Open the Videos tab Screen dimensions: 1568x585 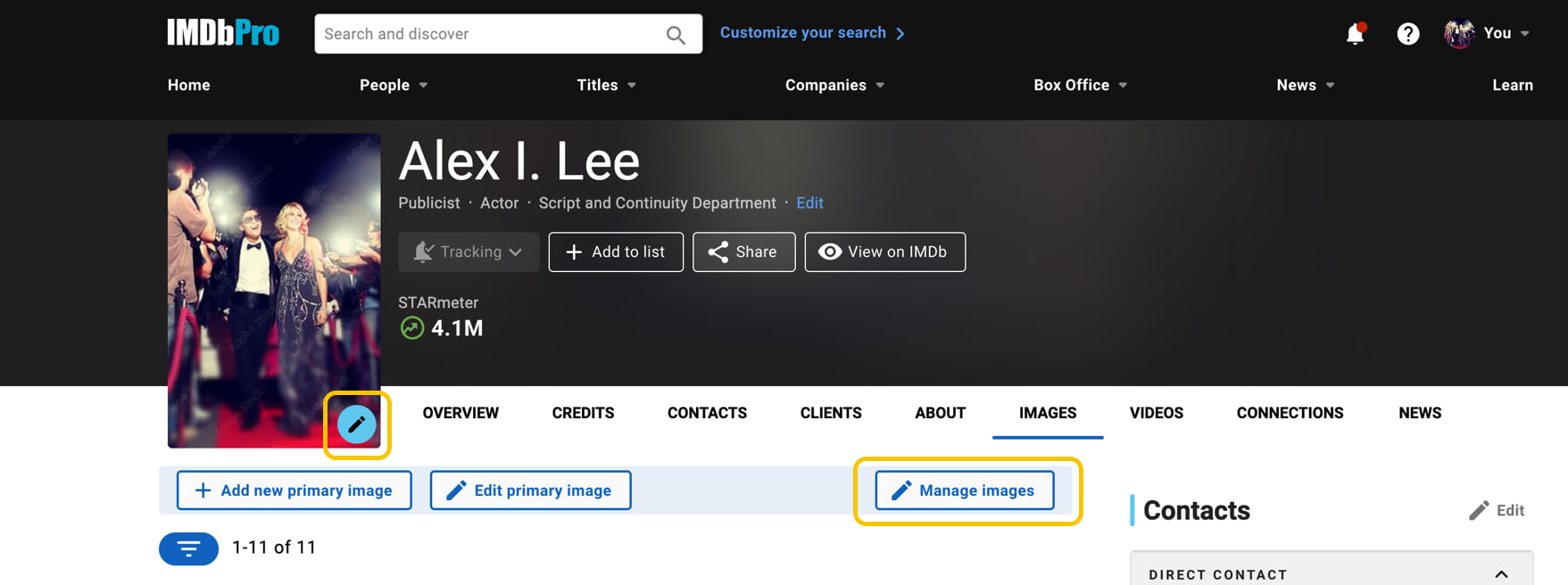[x=1156, y=413]
